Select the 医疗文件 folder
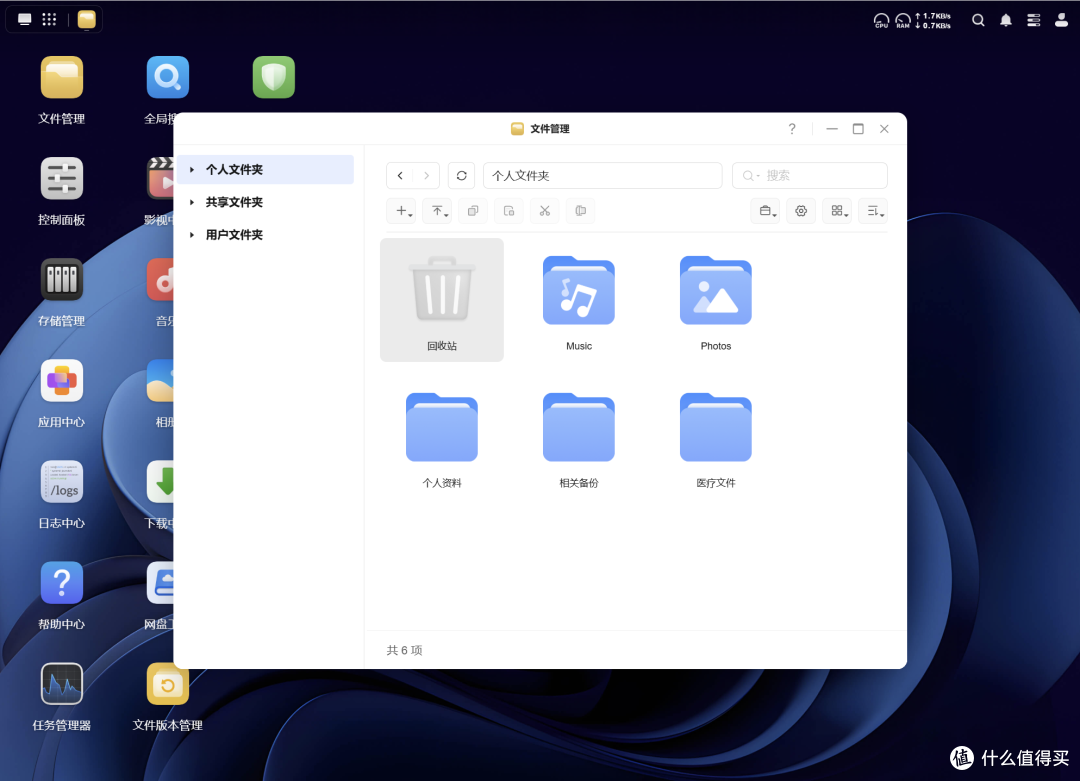Viewport: 1080px width, 781px height. (716, 437)
